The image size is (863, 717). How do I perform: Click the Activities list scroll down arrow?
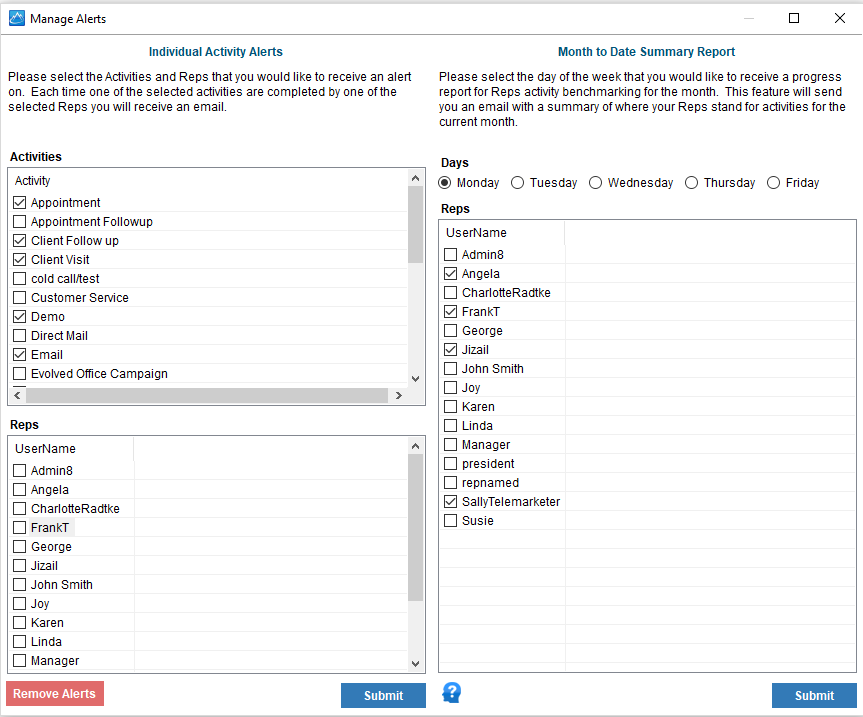[x=416, y=379]
